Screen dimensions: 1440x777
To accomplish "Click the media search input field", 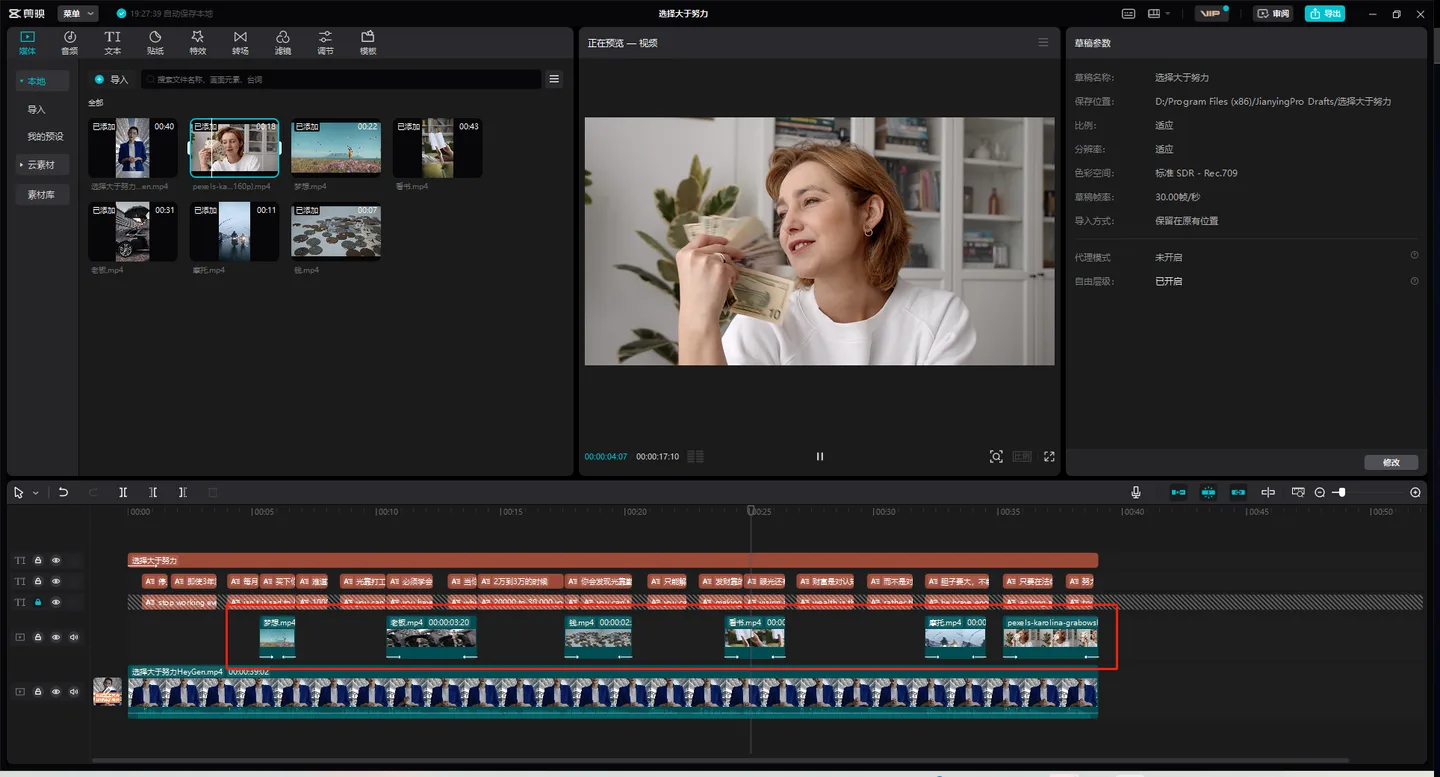I will (x=340, y=79).
